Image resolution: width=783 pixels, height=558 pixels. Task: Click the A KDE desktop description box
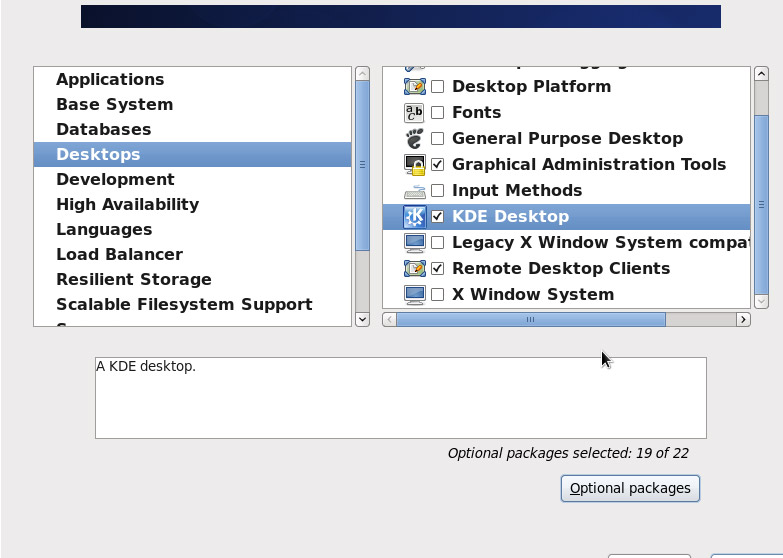pos(400,398)
